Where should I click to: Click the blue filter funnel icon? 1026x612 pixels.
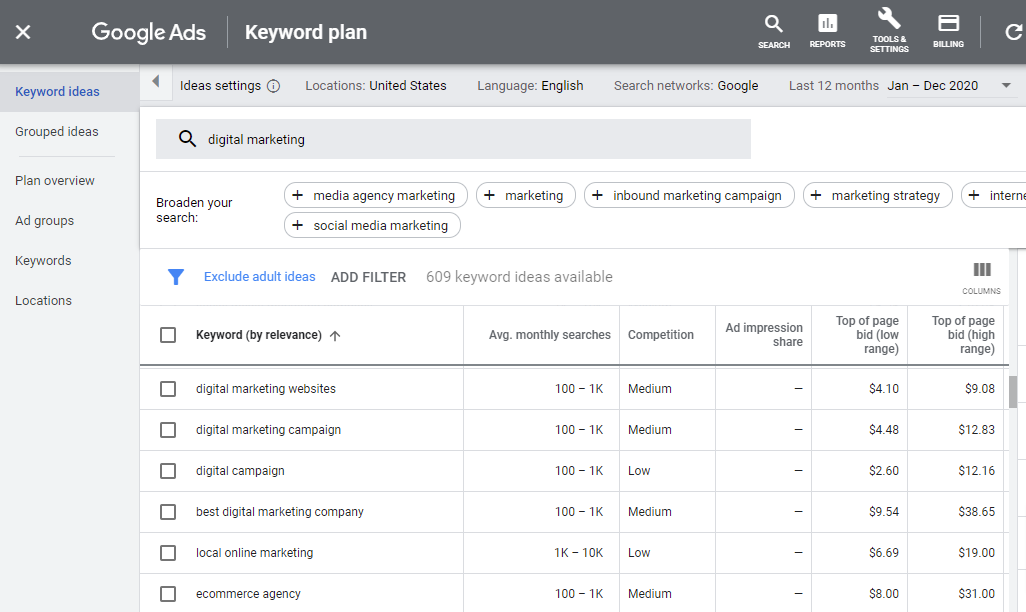pos(175,277)
